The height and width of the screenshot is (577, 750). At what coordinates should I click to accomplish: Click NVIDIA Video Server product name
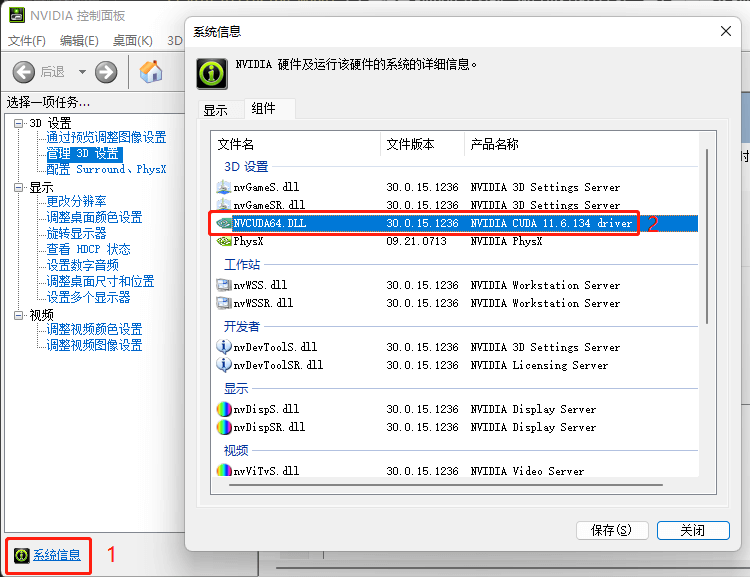click(527, 471)
